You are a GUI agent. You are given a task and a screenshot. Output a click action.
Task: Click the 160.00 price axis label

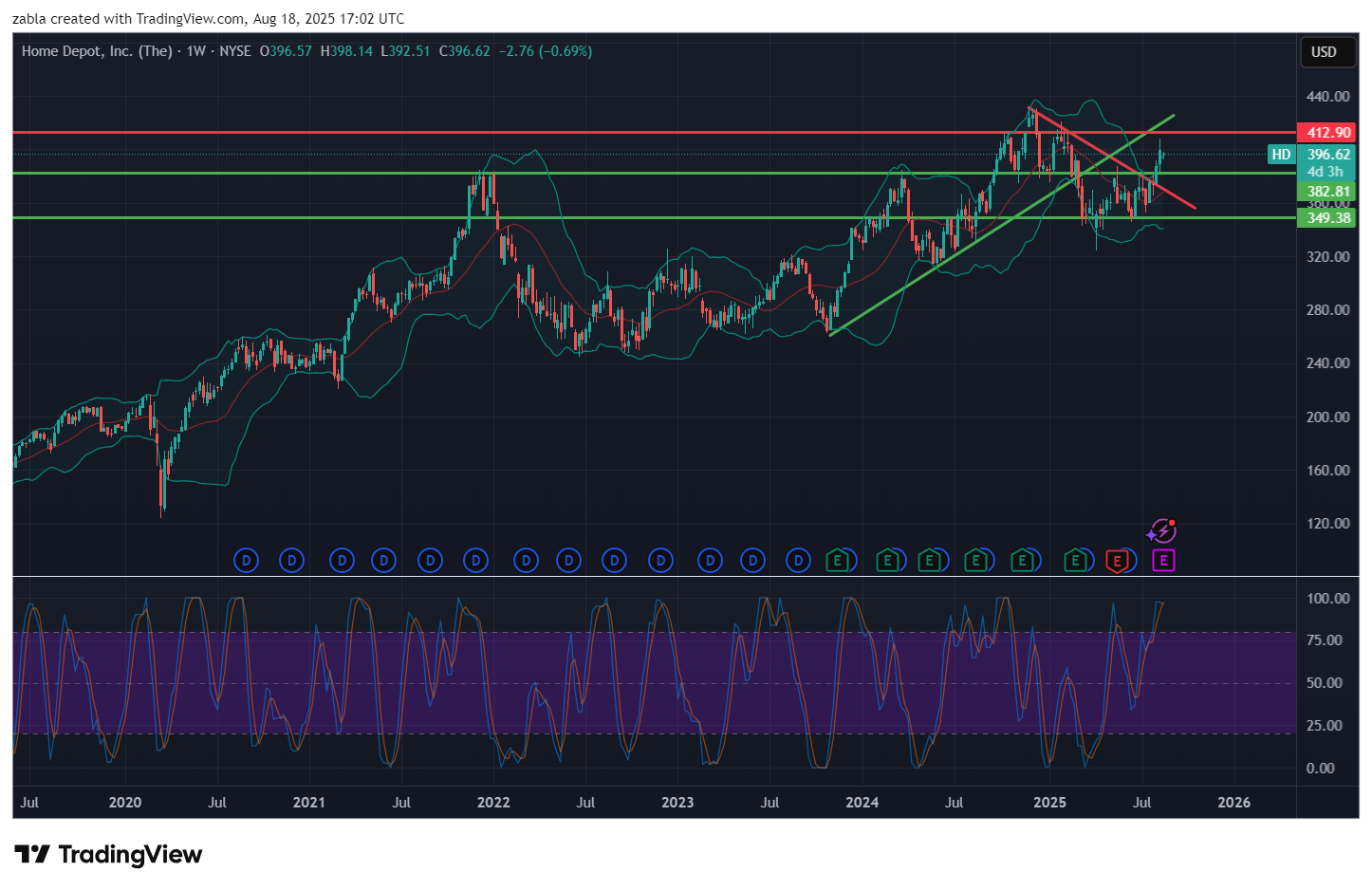1327,471
